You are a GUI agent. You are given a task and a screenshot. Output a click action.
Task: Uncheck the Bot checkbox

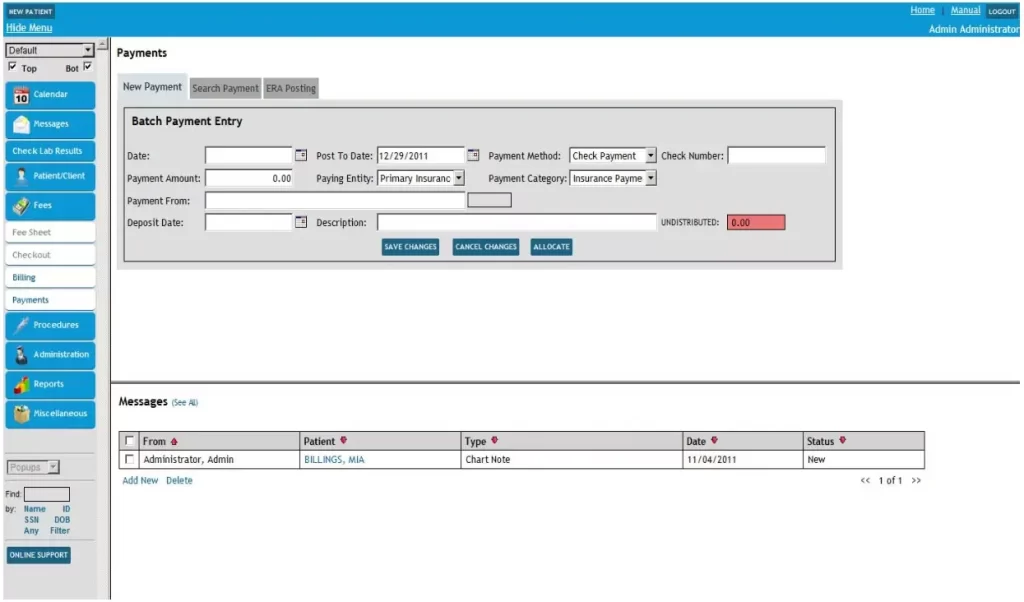(87, 67)
